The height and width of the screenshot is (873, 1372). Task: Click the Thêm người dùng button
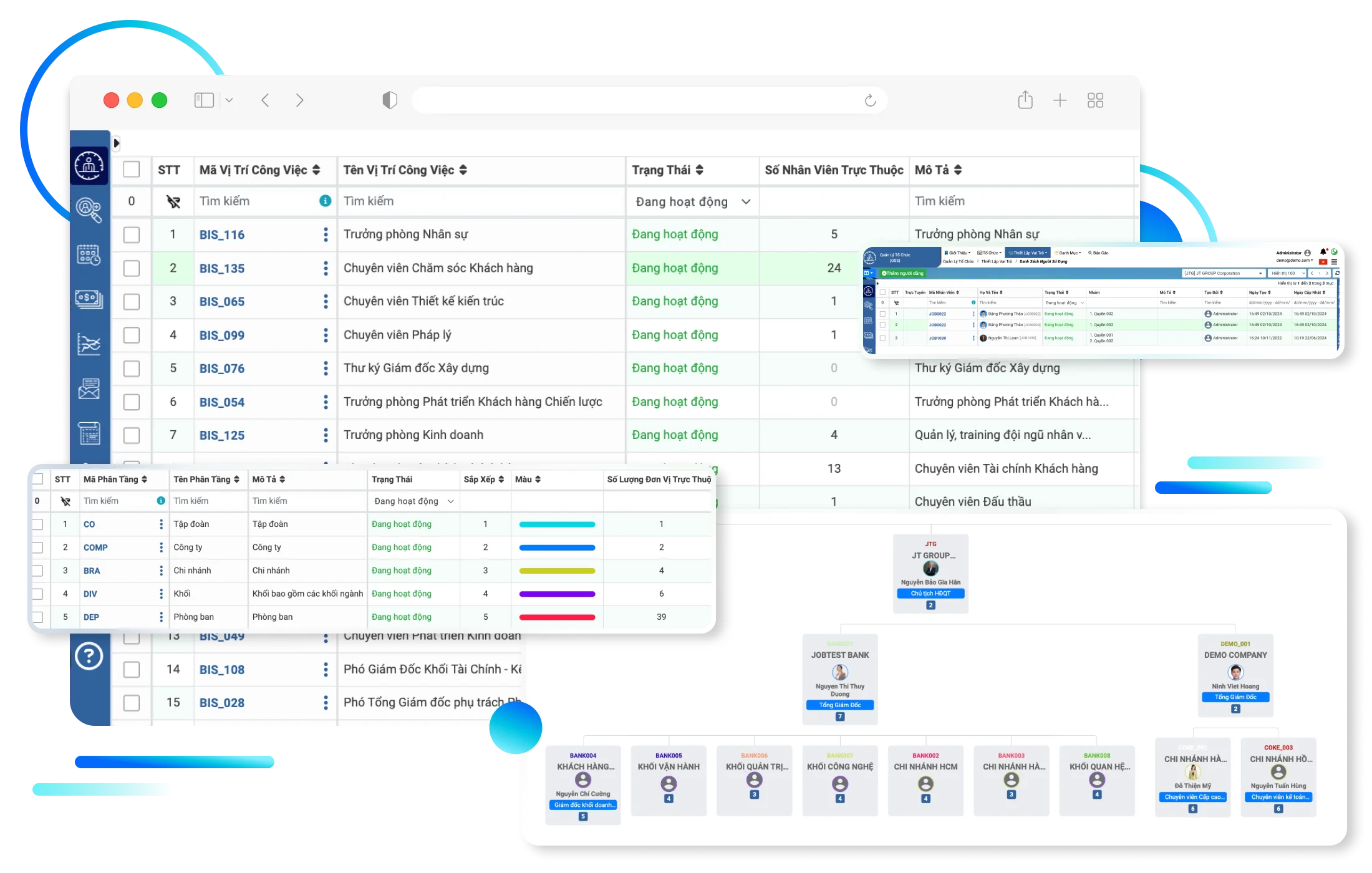pos(902,273)
